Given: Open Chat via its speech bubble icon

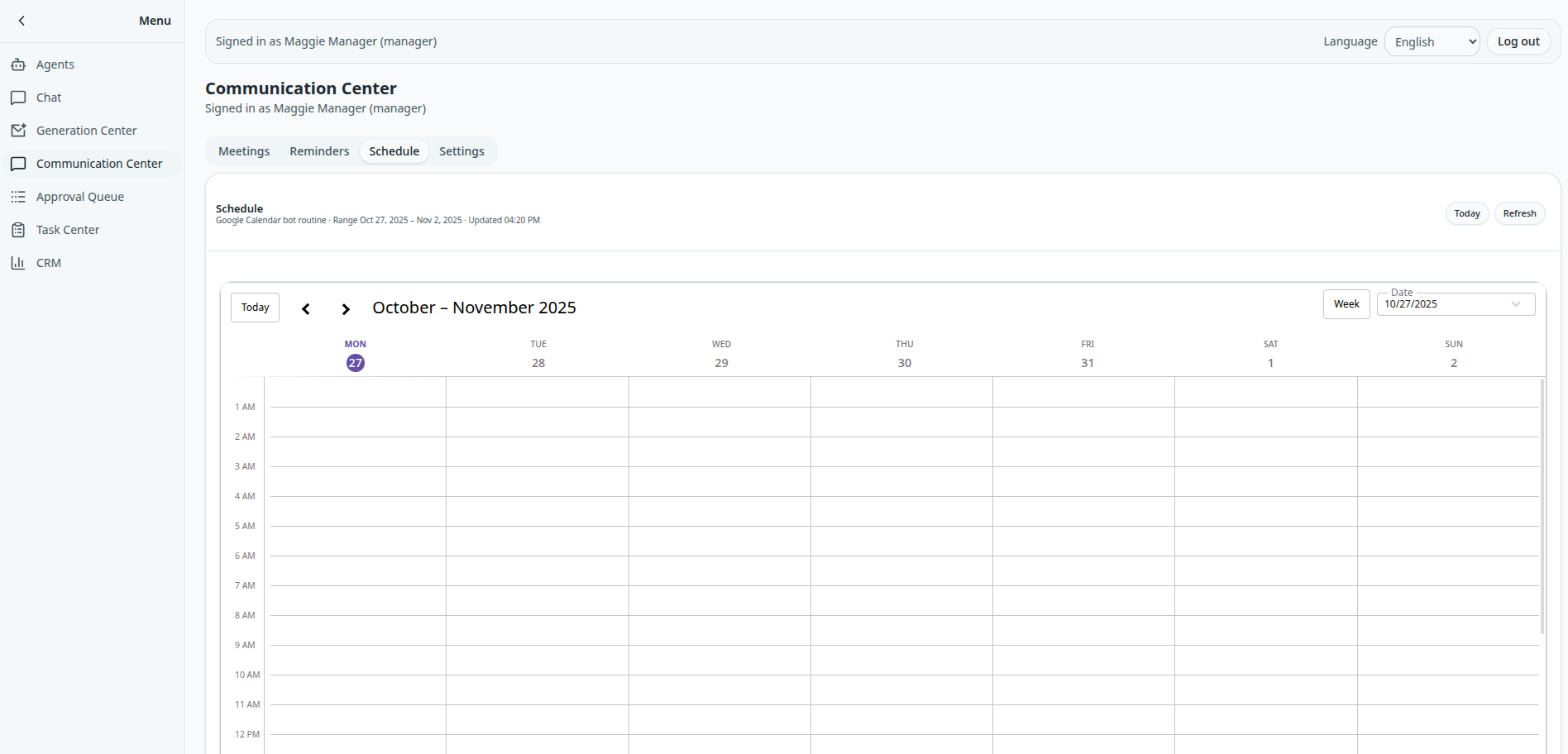Looking at the screenshot, I should [x=18, y=98].
